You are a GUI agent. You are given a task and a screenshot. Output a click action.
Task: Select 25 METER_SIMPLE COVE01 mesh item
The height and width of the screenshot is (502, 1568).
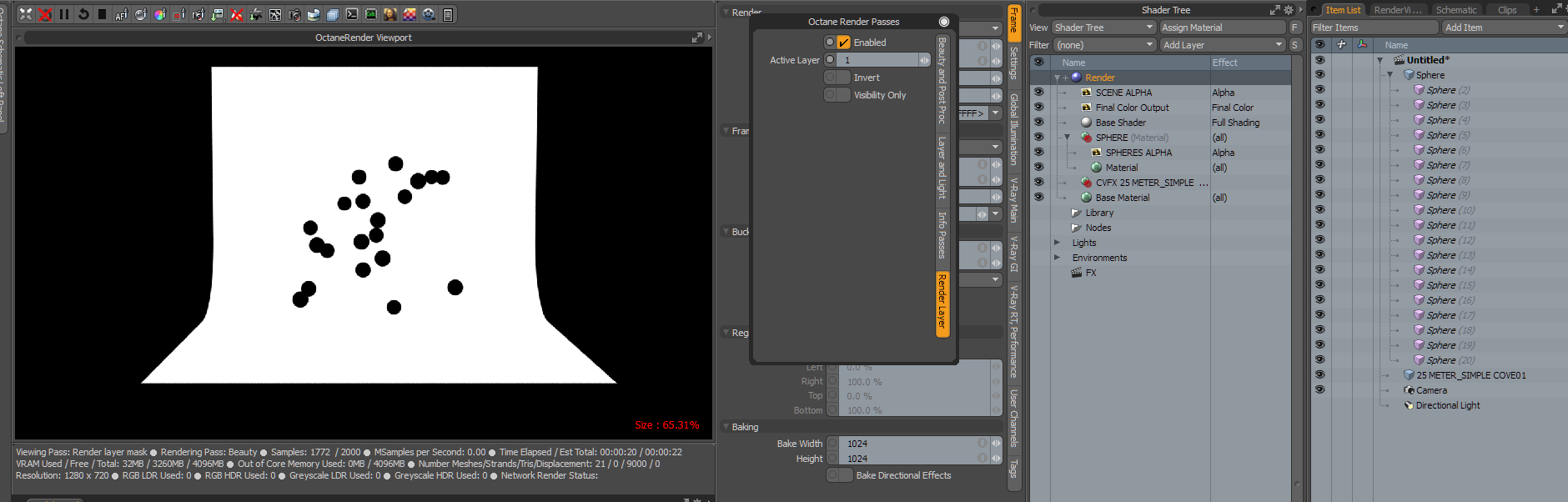1471,375
